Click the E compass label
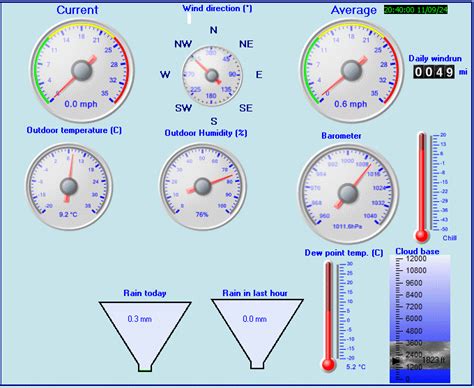The width and height of the screenshot is (474, 388). click(259, 75)
